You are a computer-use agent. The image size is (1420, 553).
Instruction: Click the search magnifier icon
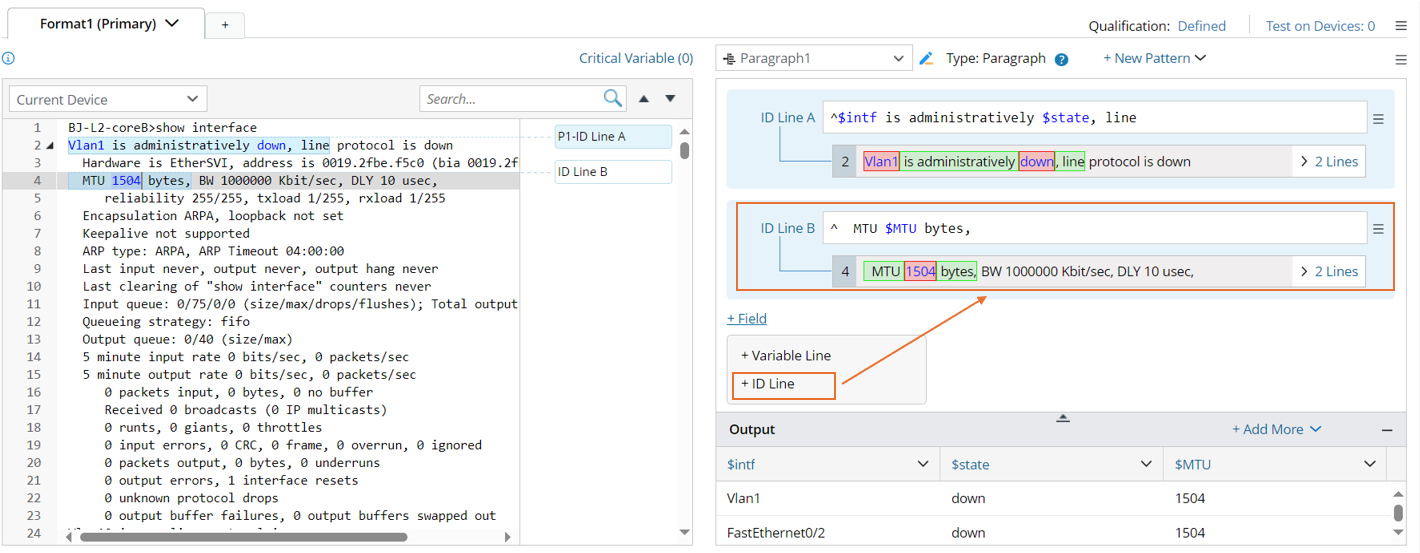pyautogui.click(x=612, y=98)
